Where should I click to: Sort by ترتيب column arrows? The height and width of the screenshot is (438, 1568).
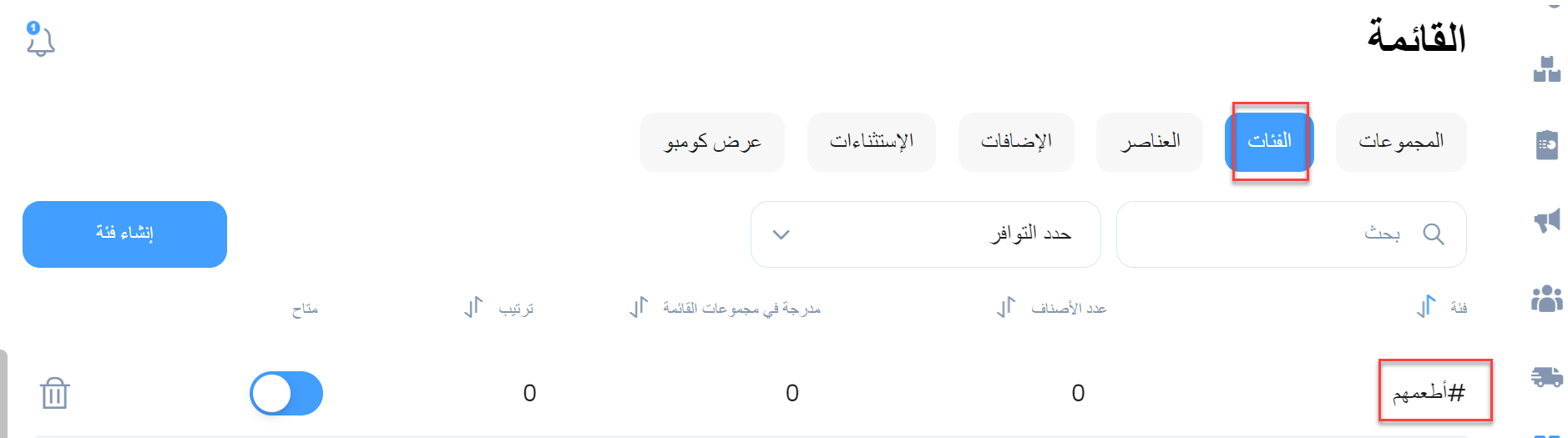pos(473,307)
